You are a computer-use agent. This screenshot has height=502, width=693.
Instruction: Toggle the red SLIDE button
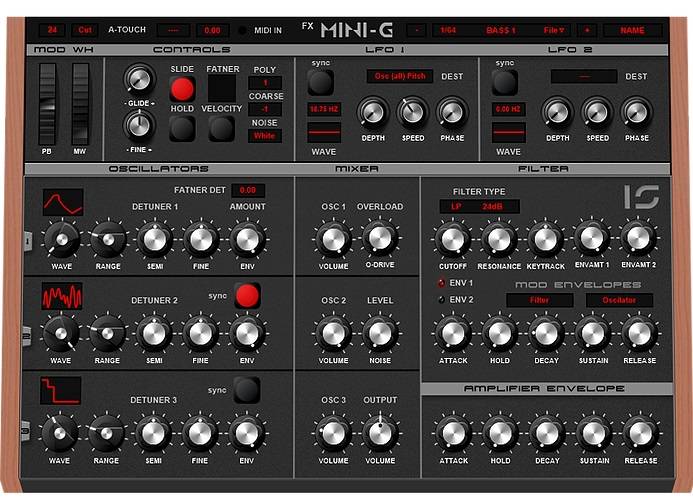pos(182,90)
